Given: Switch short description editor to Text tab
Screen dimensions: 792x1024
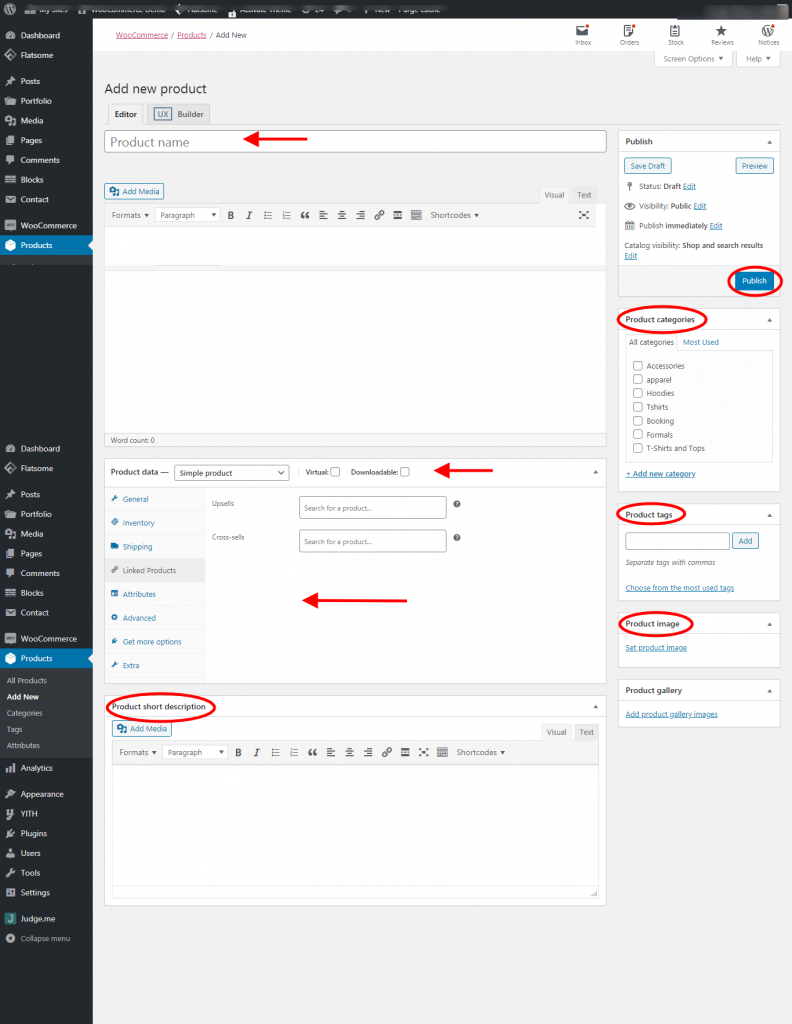Looking at the screenshot, I should (586, 732).
